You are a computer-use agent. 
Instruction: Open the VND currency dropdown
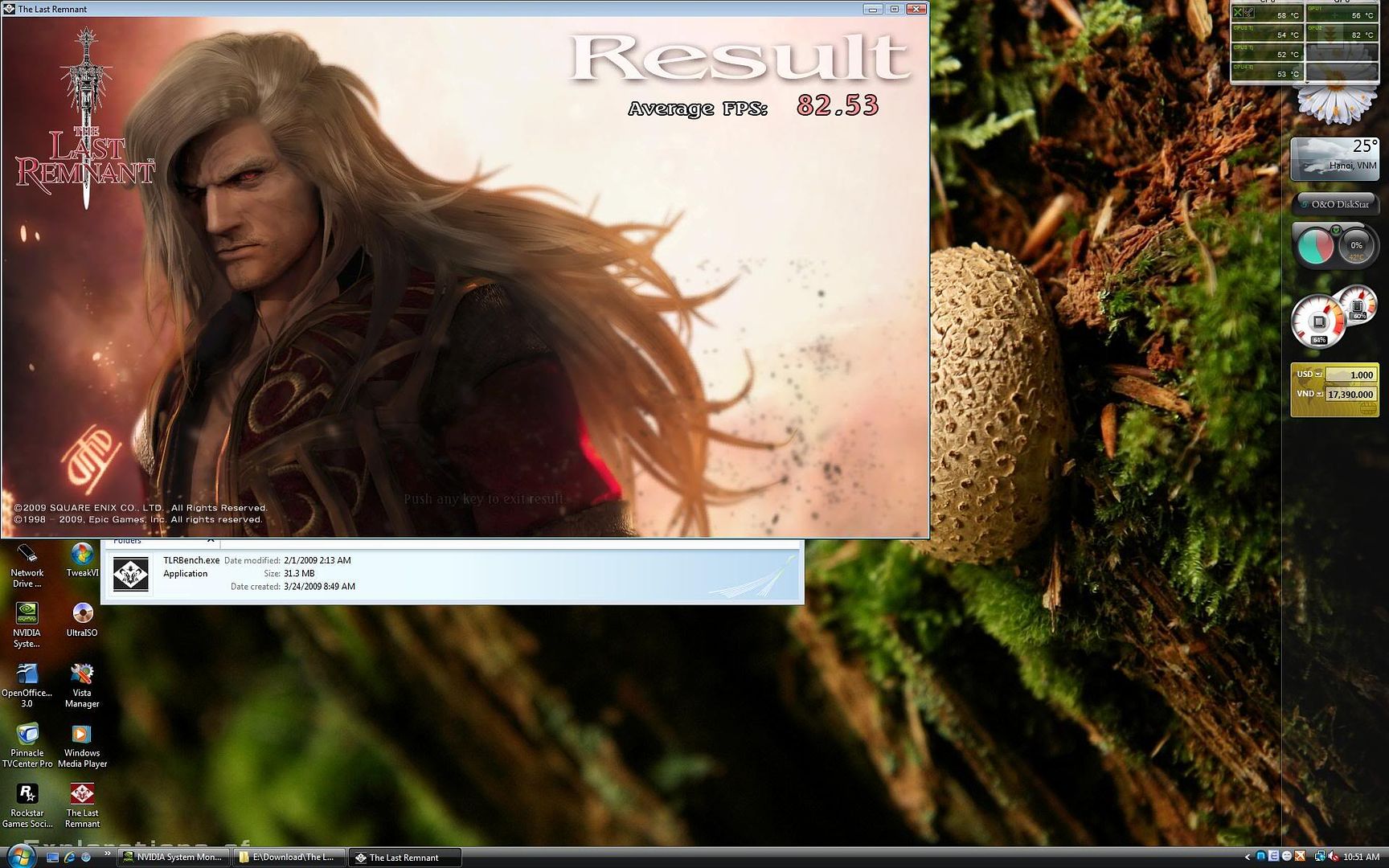1319,395
